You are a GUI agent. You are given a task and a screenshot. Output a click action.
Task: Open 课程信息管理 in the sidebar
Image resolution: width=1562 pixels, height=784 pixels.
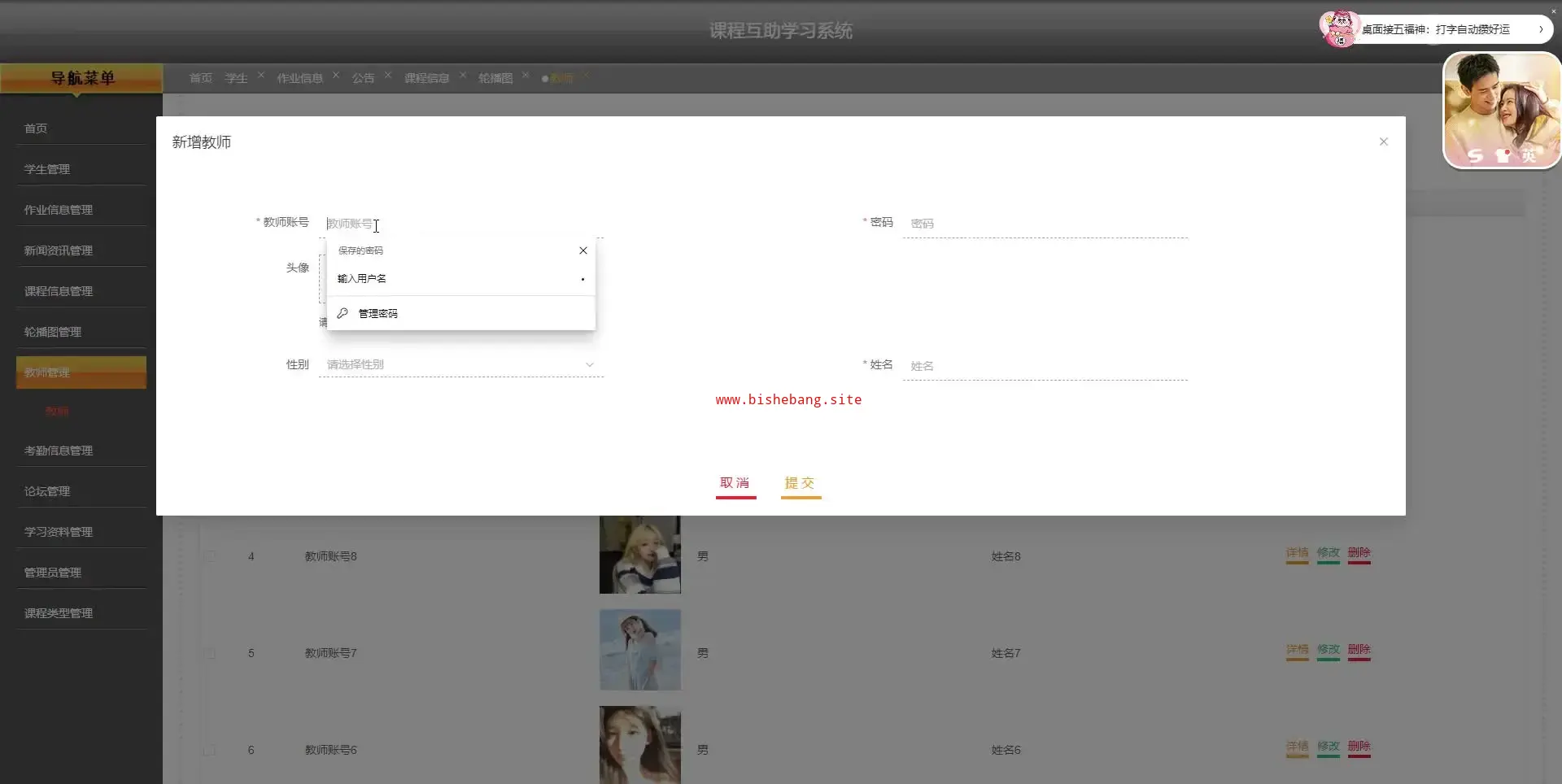[x=81, y=291]
